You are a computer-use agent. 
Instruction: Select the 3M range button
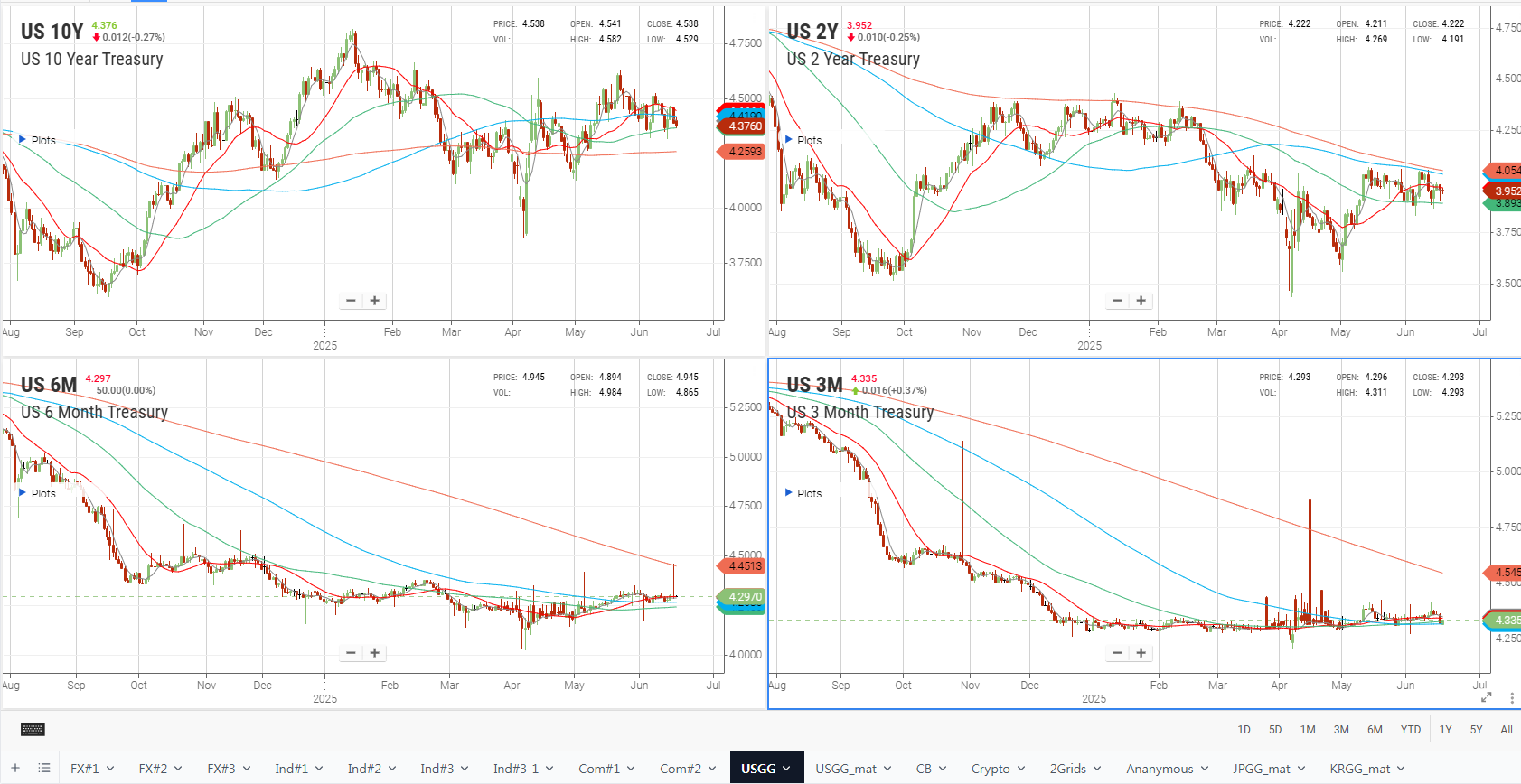(x=1341, y=730)
